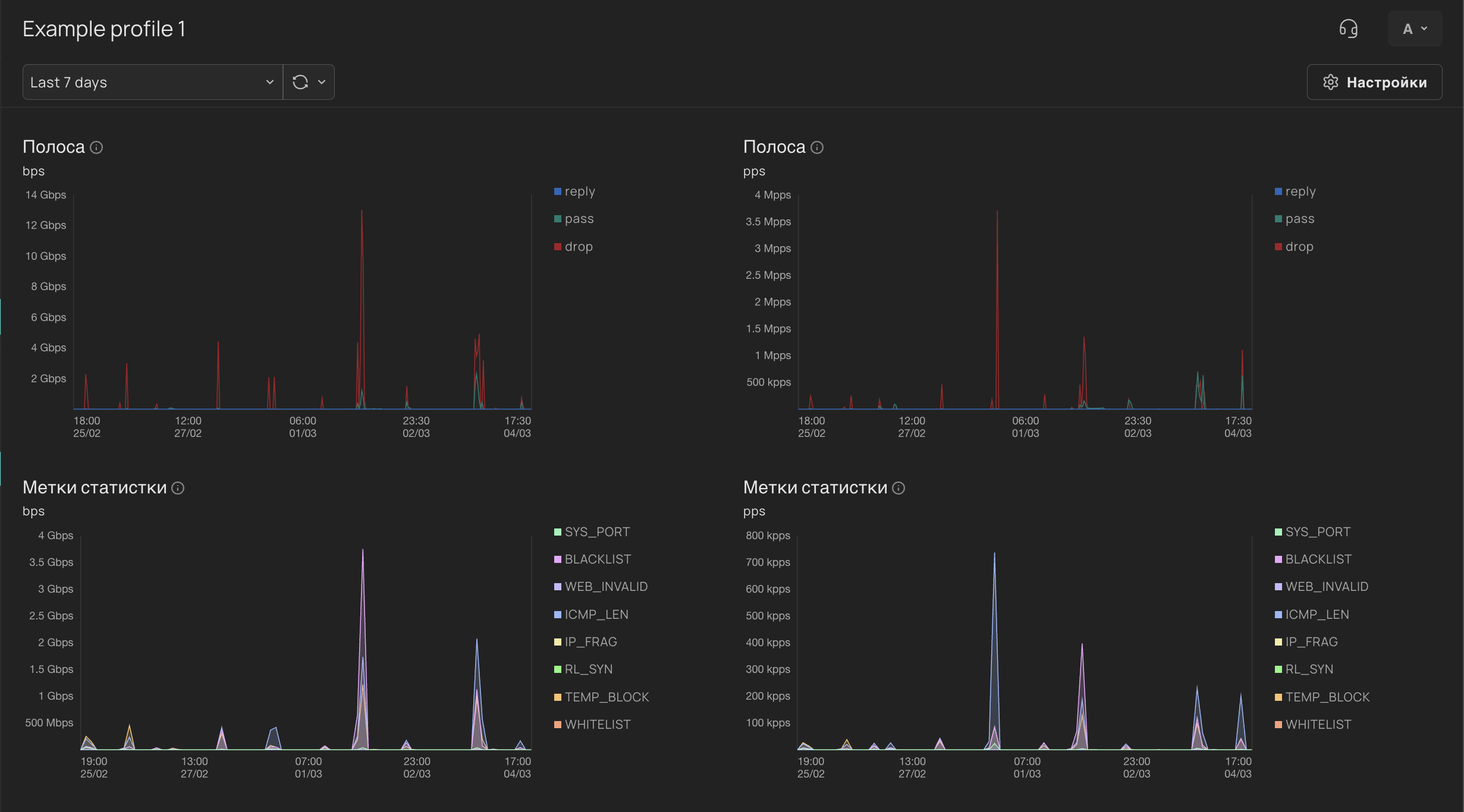The image size is (1464, 812).
Task: Toggle drop series in bps bandwidth legend
Action: (578, 247)
